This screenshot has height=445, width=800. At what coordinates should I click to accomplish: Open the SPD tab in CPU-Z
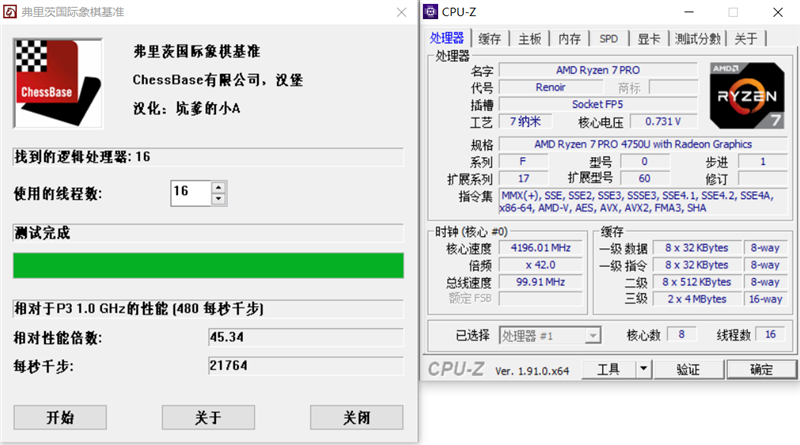609,39
